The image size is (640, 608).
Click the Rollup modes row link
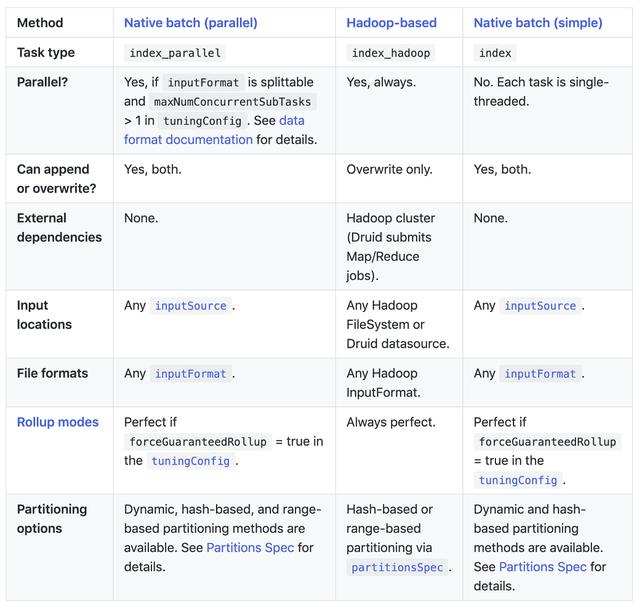pos(58,422)
